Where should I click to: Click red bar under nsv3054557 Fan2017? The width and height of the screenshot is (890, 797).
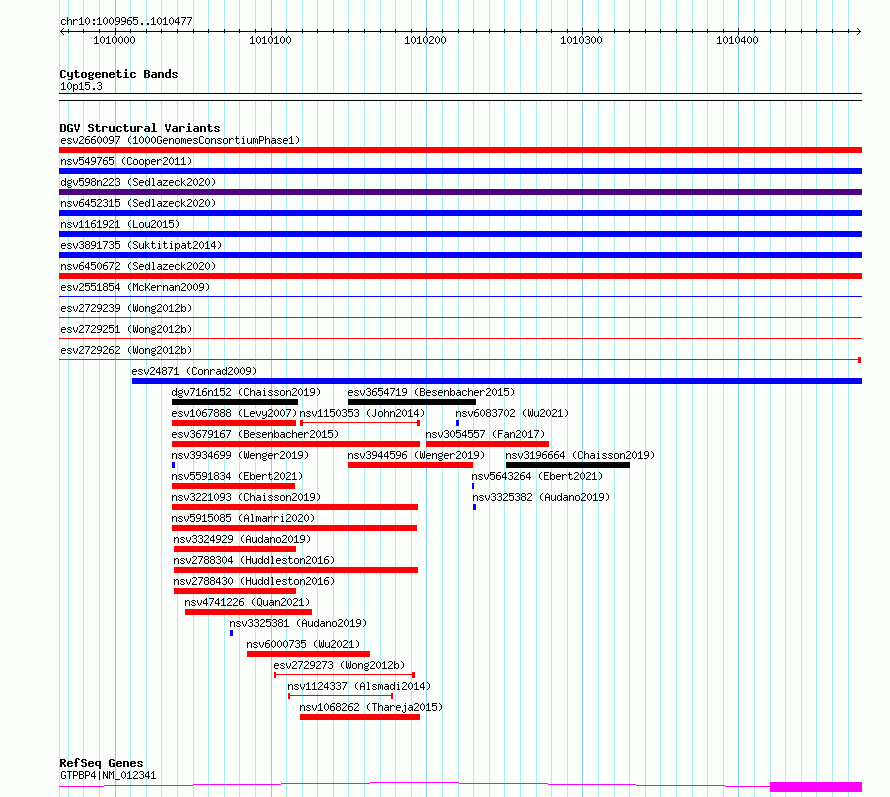[x=488, y=444]
